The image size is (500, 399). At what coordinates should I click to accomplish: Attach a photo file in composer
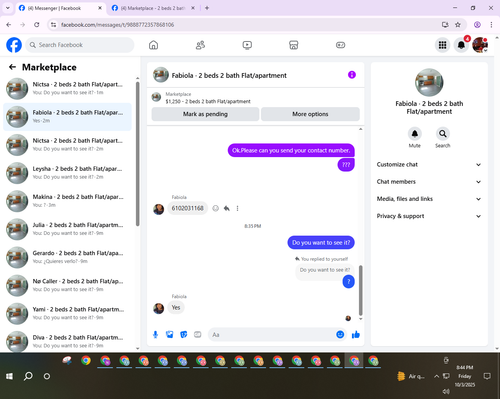[x=170, y=334]
